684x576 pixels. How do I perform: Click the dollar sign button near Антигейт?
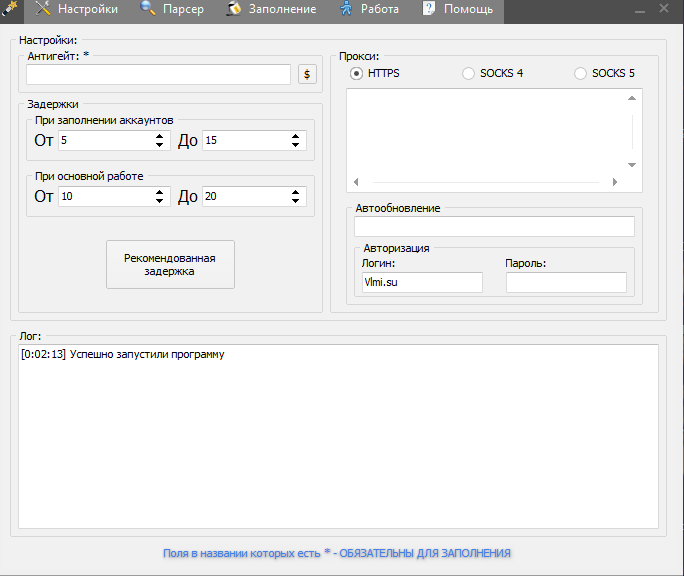tap(307, 74)
